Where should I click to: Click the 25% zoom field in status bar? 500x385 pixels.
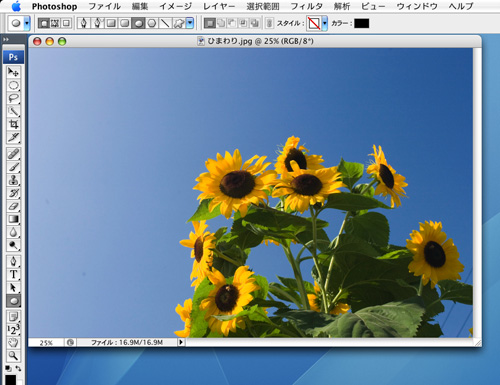pyautogui.click(x=46, y=342)
